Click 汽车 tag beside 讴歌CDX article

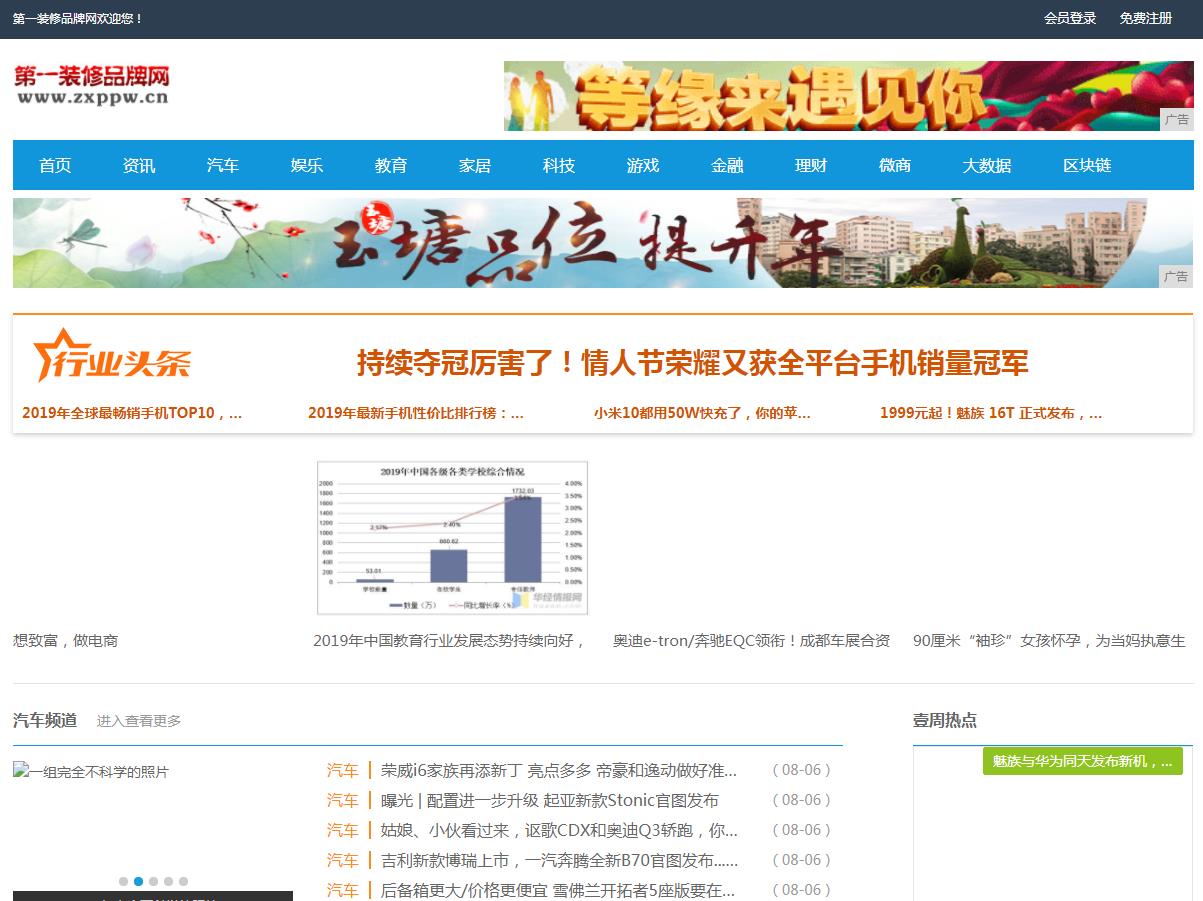point(342,831)
